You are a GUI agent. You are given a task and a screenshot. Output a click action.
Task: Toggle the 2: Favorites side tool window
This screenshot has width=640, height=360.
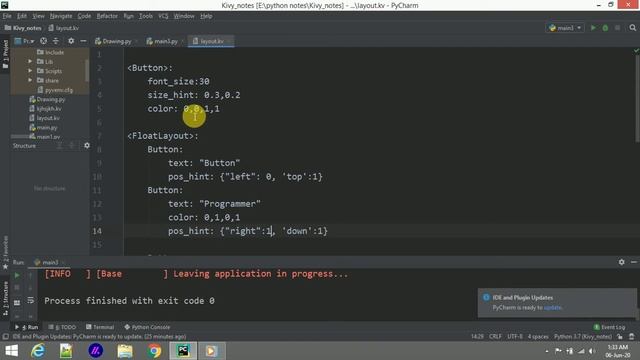tap(5, 252)
